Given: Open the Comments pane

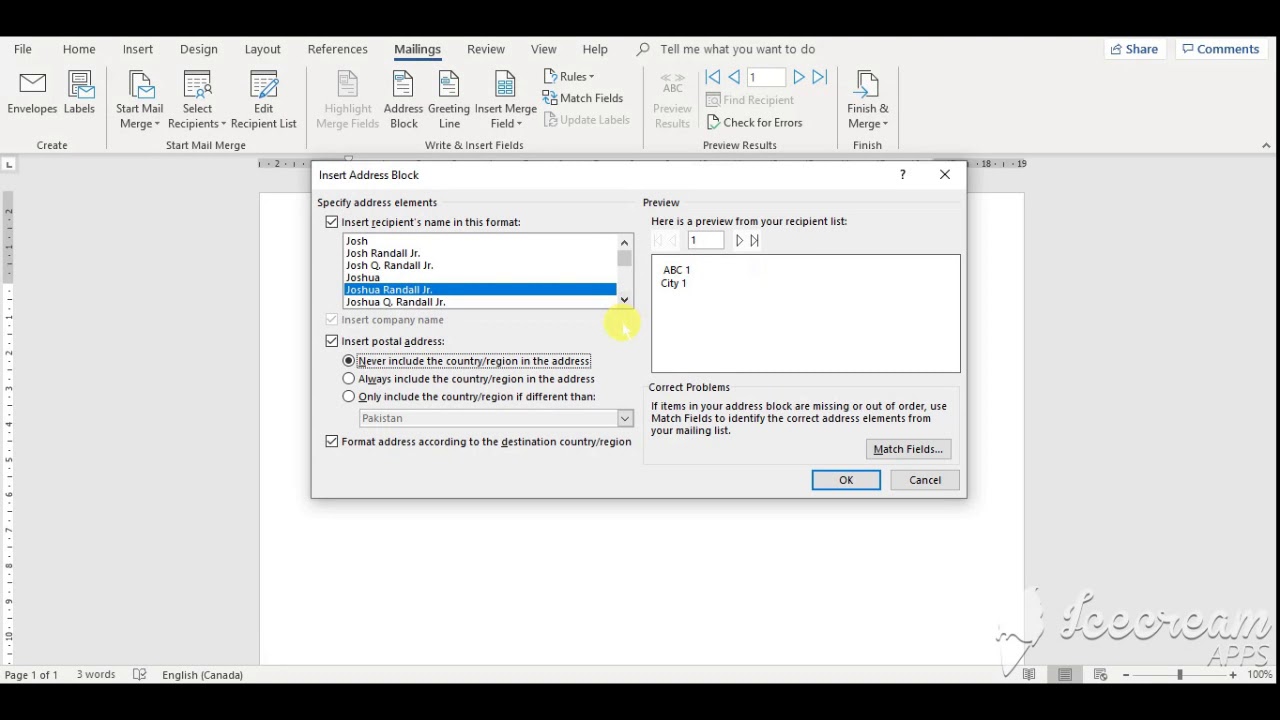Looking at the screenshot, I should point(1219,49).
